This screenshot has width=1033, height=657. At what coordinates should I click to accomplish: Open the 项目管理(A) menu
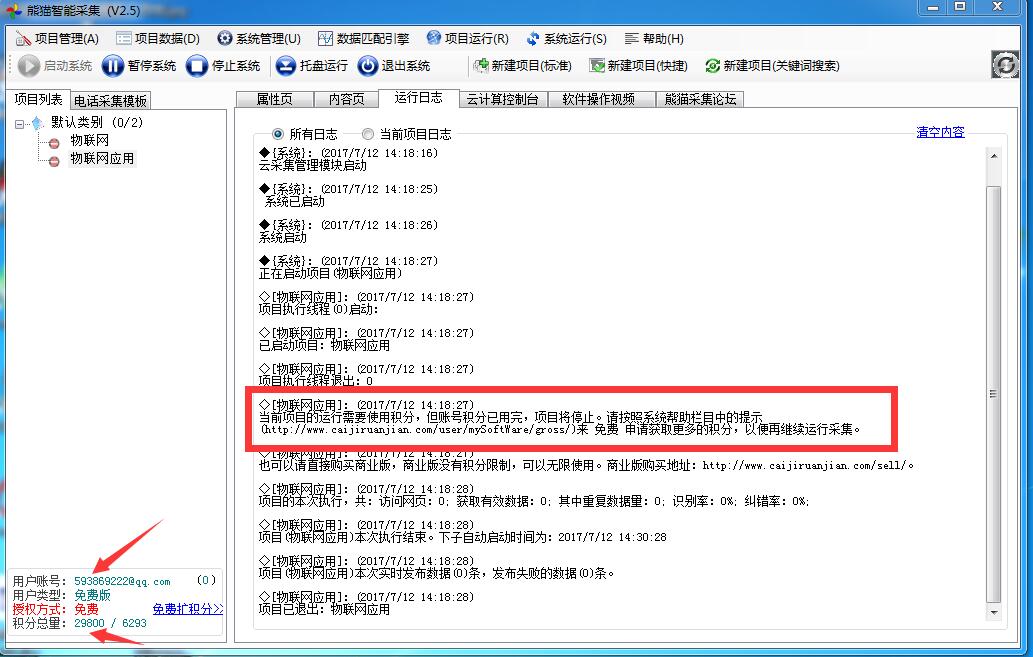[57, 39]
